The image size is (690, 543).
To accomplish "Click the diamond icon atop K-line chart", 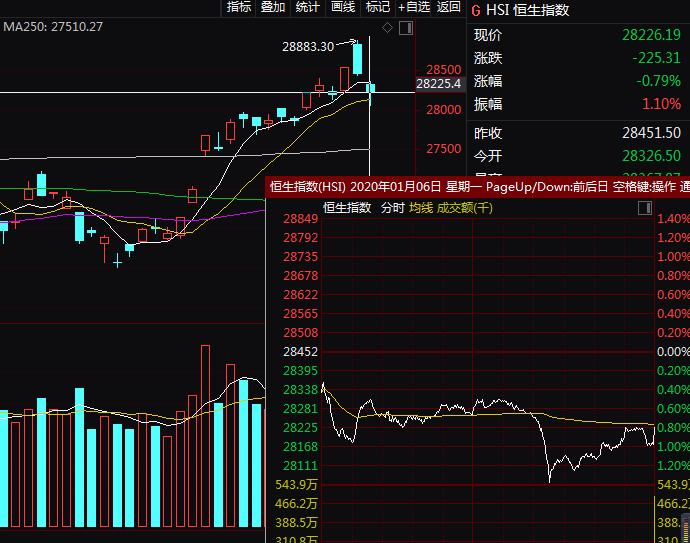I will point(387,28).
